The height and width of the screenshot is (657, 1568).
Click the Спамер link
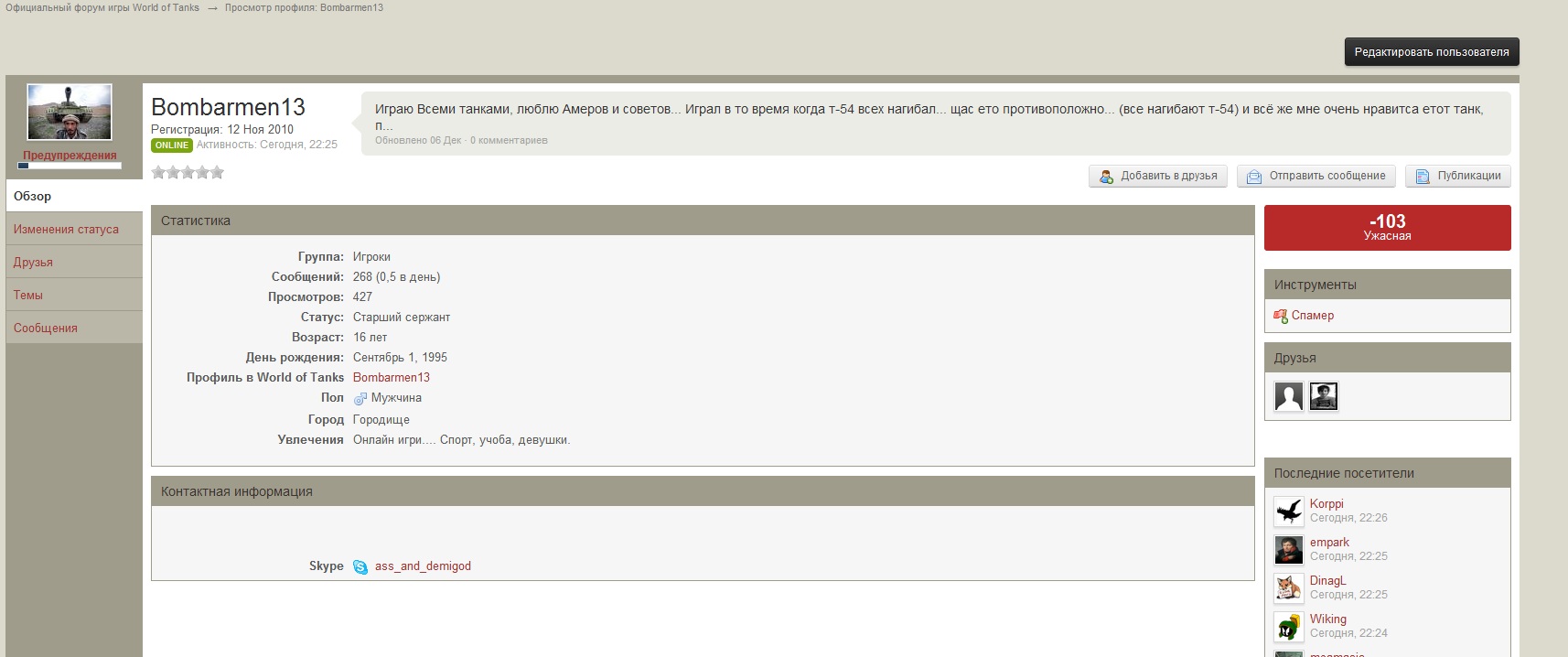point(1313,316)
